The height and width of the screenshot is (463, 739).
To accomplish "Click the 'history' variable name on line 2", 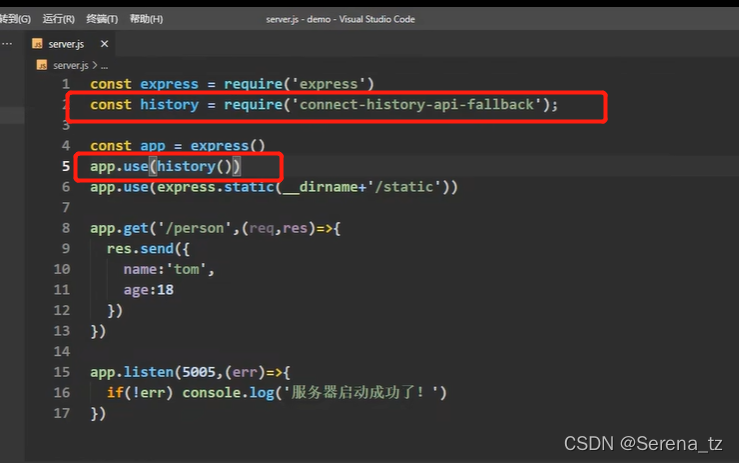I will [x=169, y=105].
